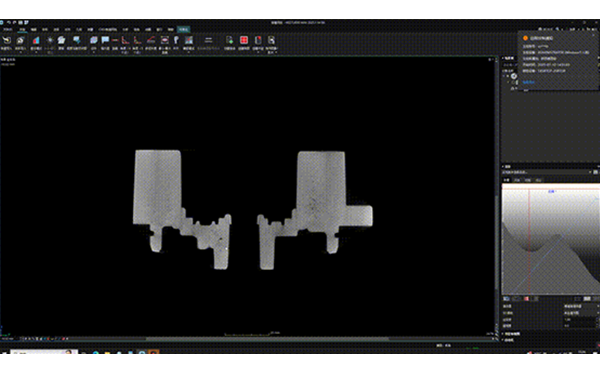
Task: Open the preset dropdown above the histogram
Action: [x=547, y=172]
